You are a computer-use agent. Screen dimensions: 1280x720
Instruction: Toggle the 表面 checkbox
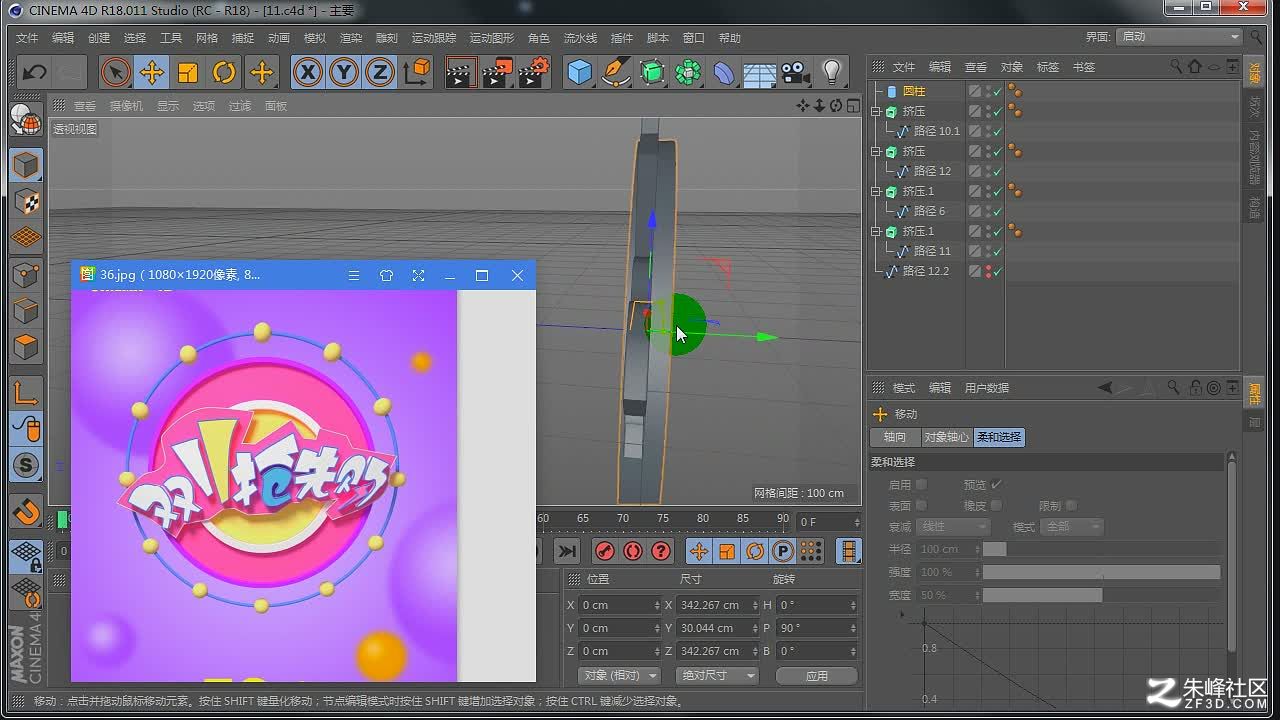[921, 506]
